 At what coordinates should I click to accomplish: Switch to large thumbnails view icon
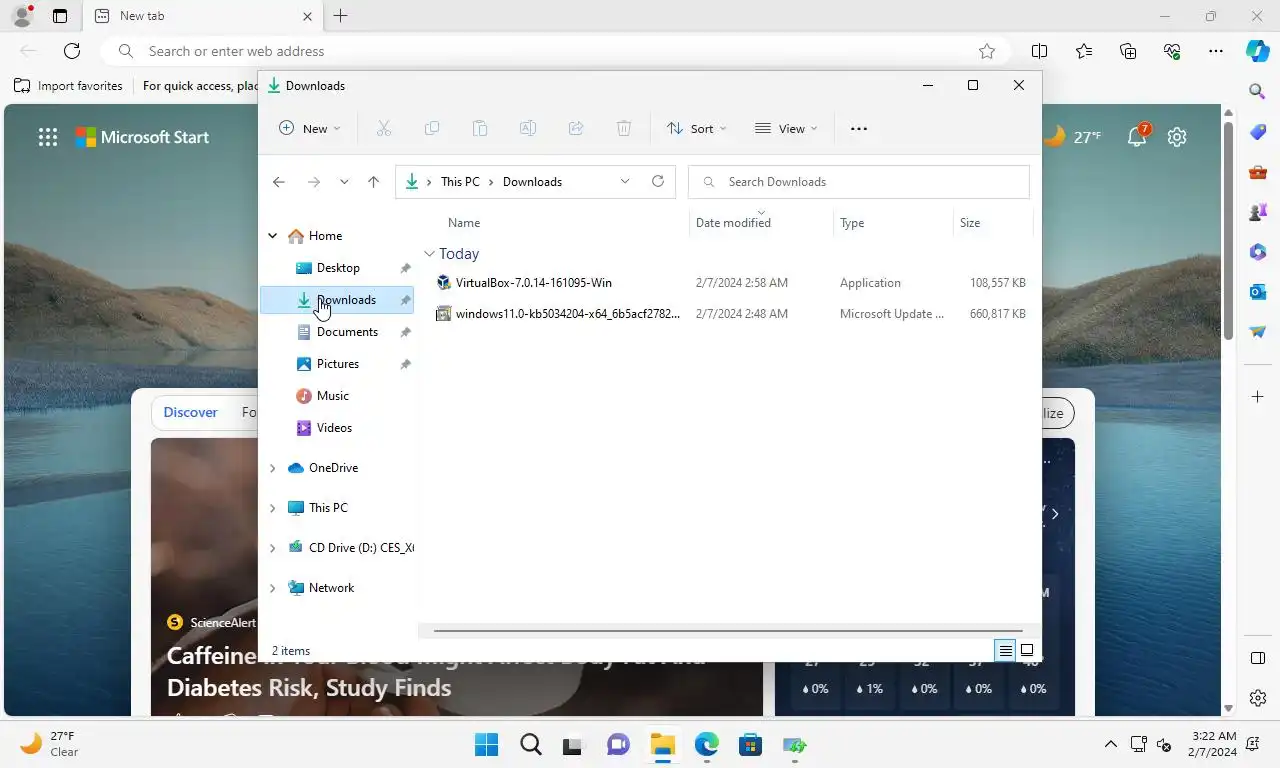click(x=1027, y=651)
